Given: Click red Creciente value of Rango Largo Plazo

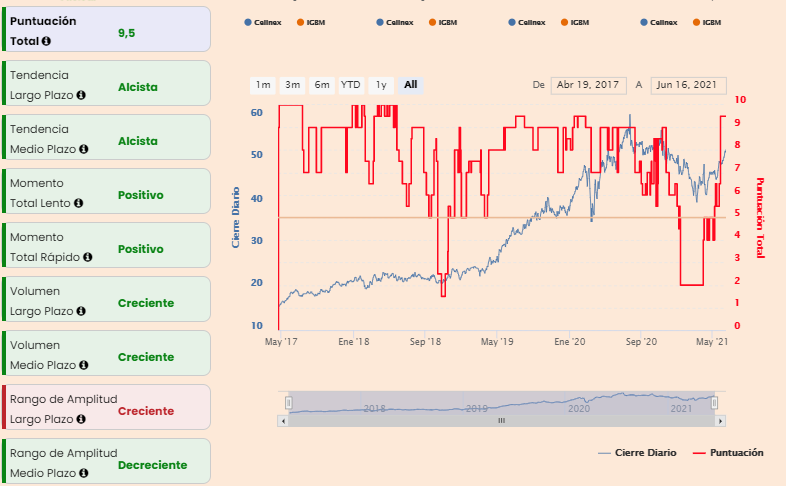Looking at the screenshot, I should pyautogui.click(x=146, y=411).
